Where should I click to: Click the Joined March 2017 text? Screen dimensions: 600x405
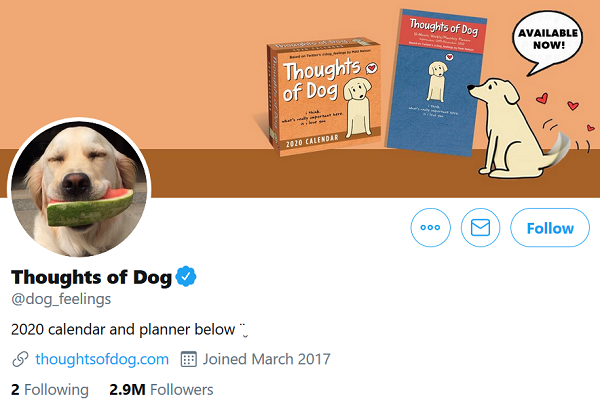(x=266, y=359)
